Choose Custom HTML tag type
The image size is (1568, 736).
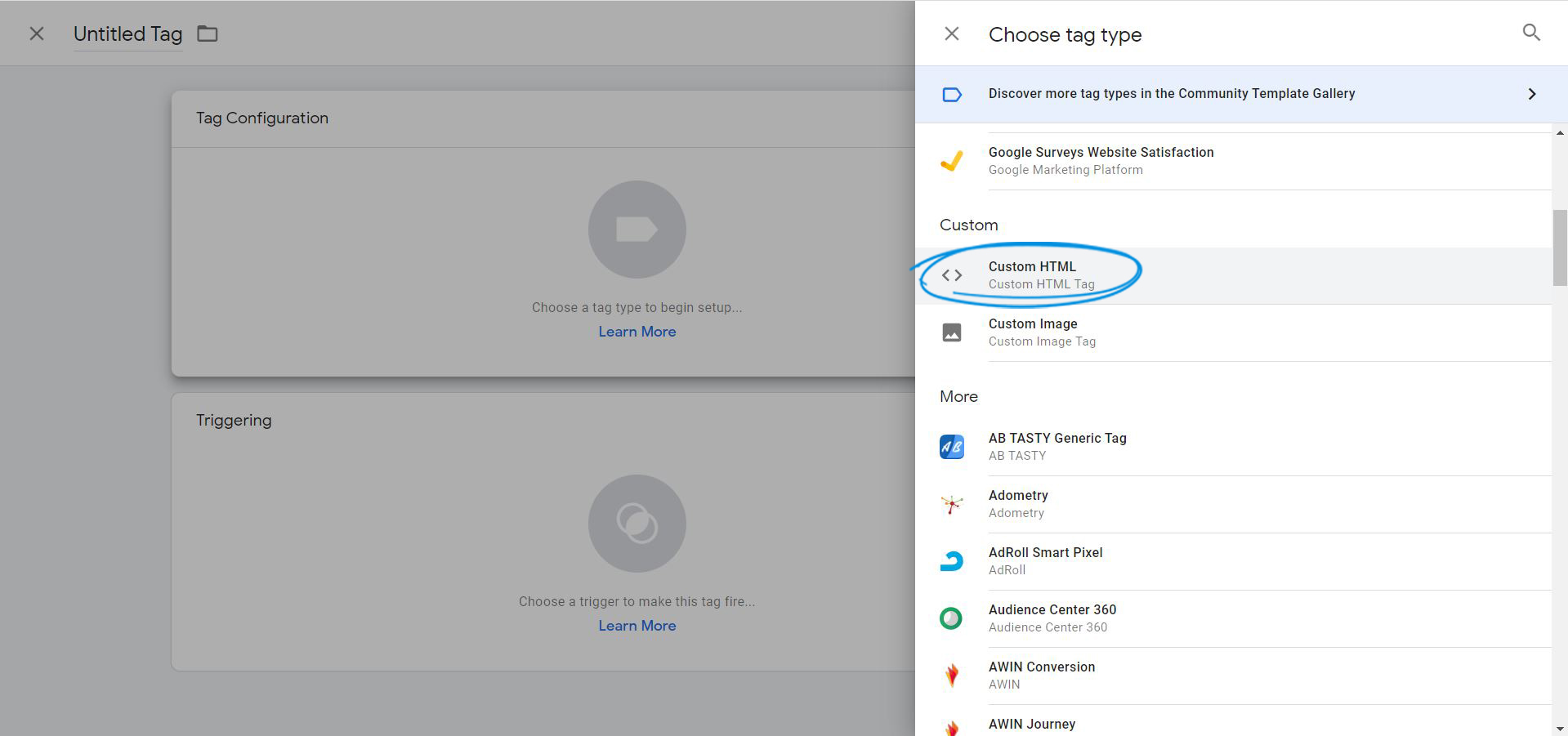[1233, 275]
